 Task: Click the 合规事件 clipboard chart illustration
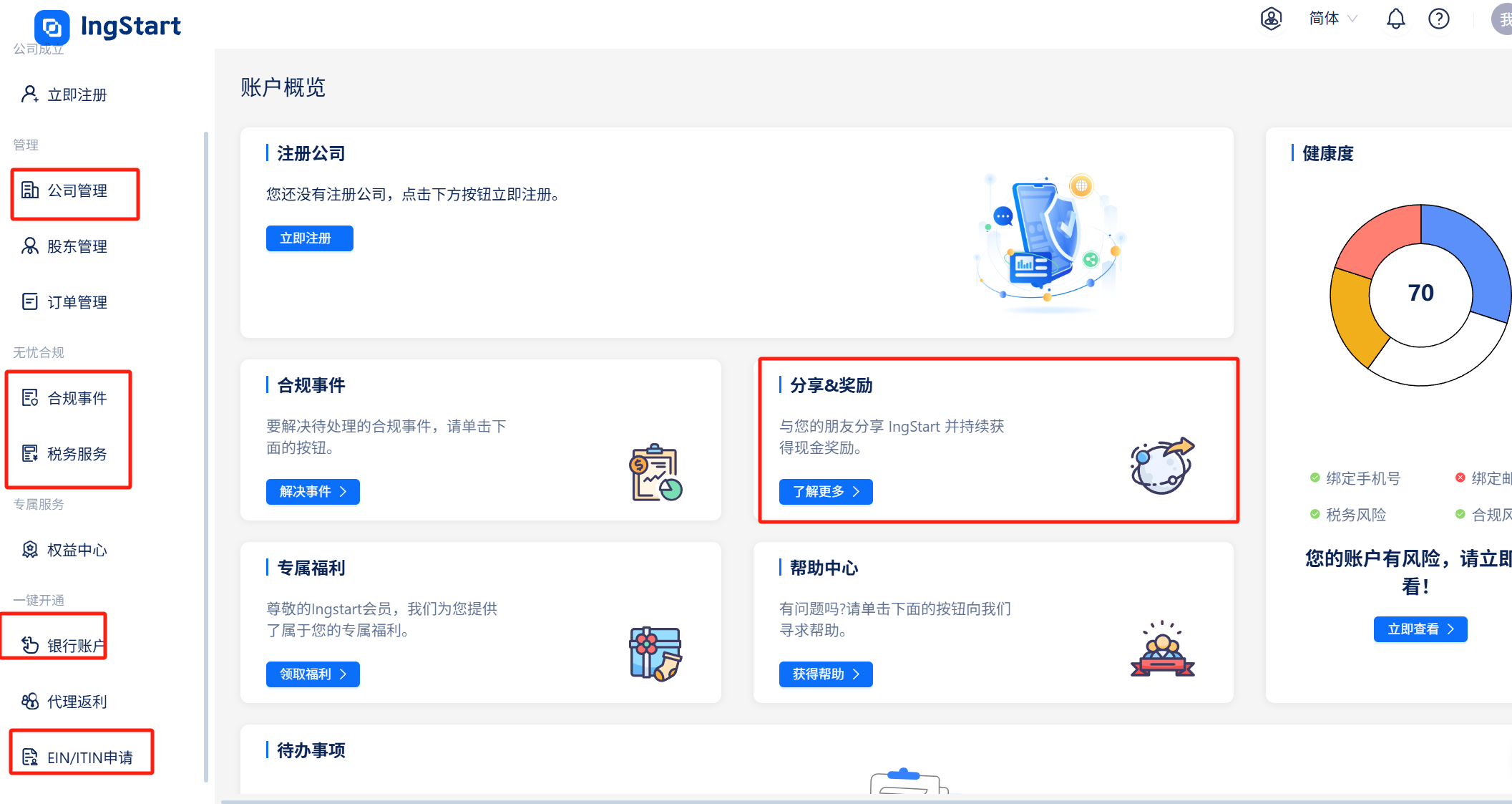click(x=656, y=473)
